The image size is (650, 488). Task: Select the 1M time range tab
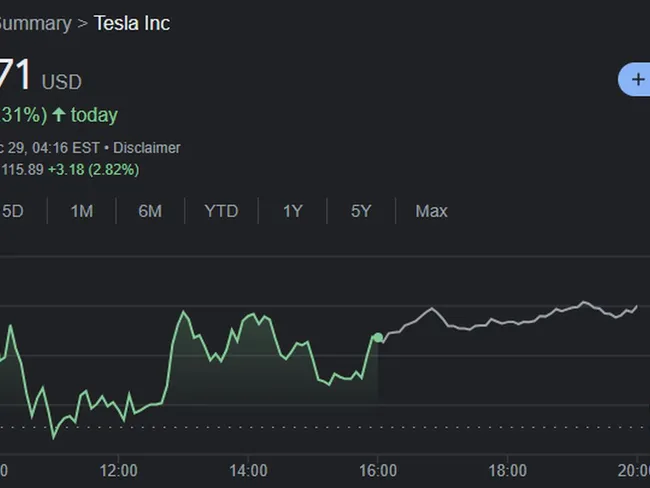(81, 211)
